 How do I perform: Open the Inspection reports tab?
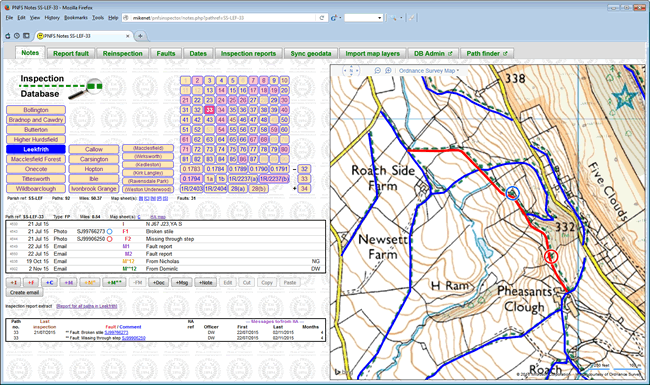[x=248, y=53]
